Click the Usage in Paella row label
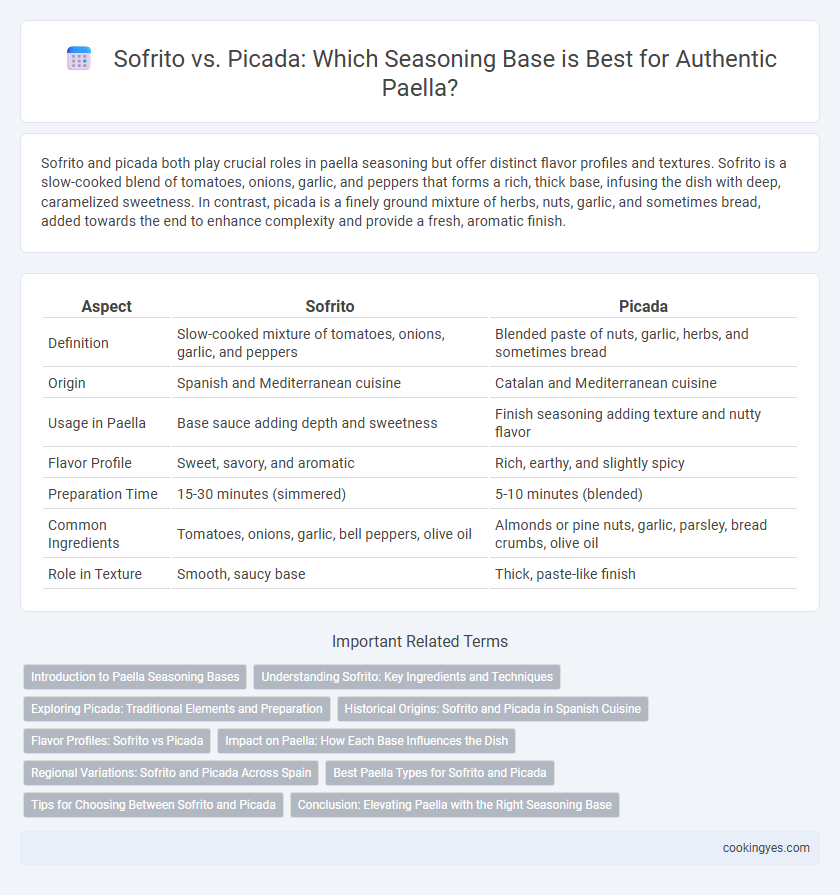Screen dimensions: 840x895 click(x=97, y=423)
